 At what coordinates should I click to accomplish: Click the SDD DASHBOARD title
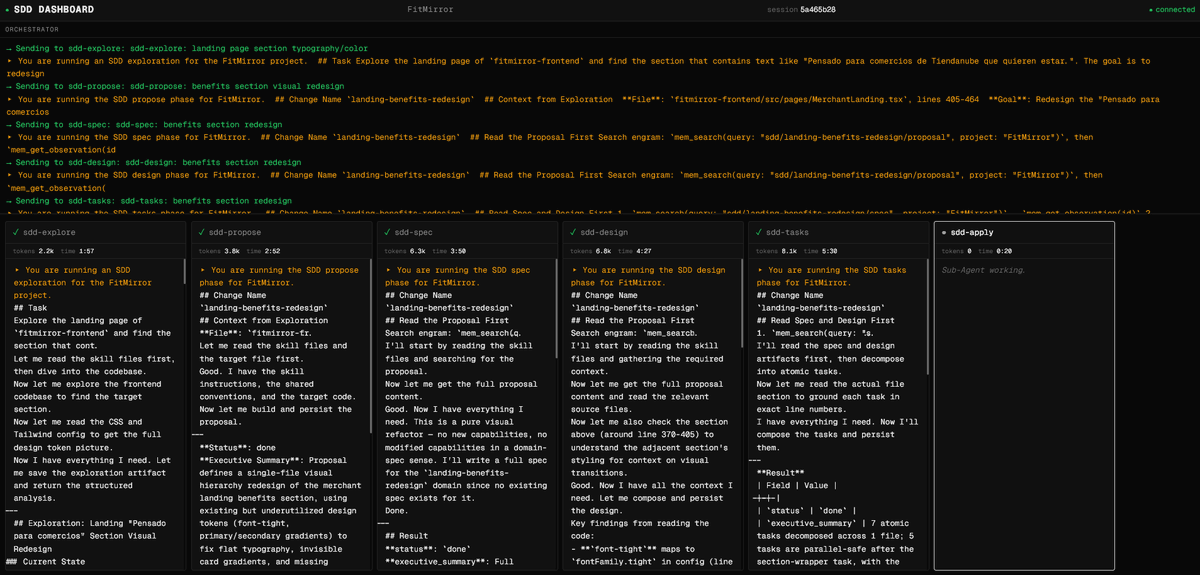[54, 9]
